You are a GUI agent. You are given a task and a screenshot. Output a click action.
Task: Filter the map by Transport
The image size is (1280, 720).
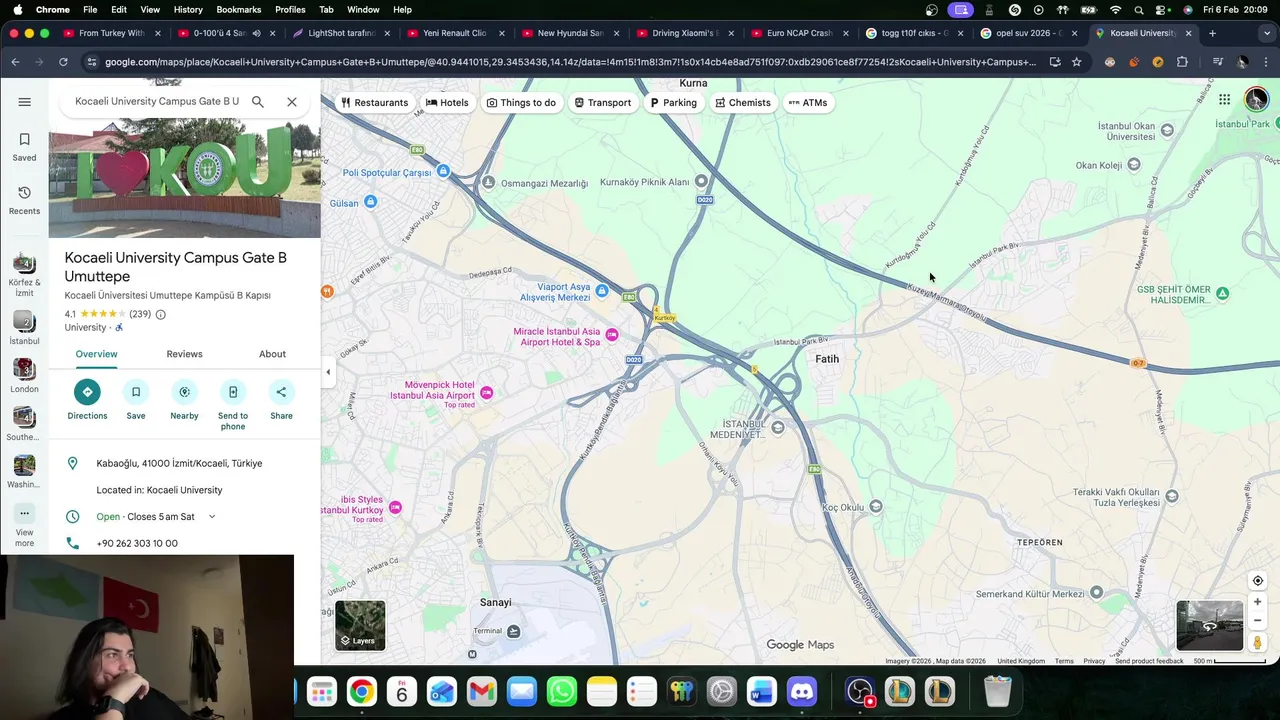pos(602,102)
